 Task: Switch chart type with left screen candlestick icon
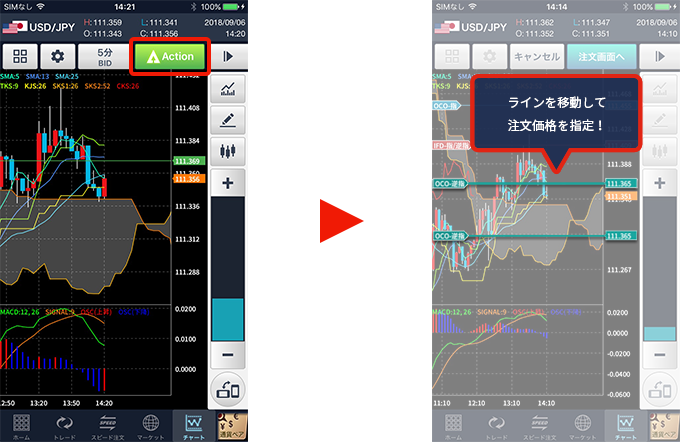point(228,152)
